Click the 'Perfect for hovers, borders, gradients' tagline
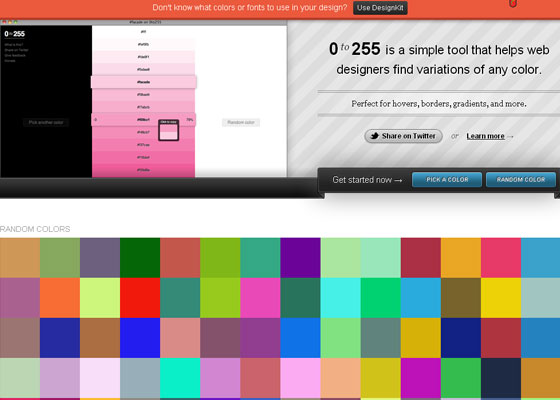The height and width of the screenshot is (400, 560). pos(439,104)
